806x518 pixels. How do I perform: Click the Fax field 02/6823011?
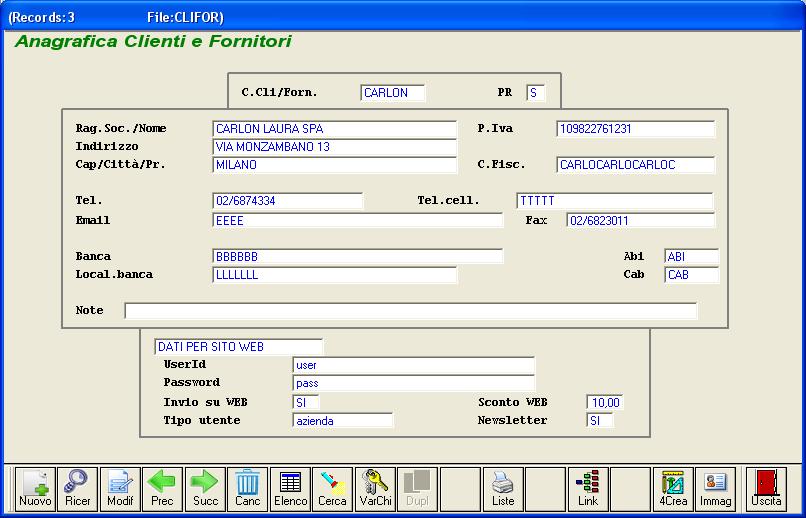pos(640,220)
